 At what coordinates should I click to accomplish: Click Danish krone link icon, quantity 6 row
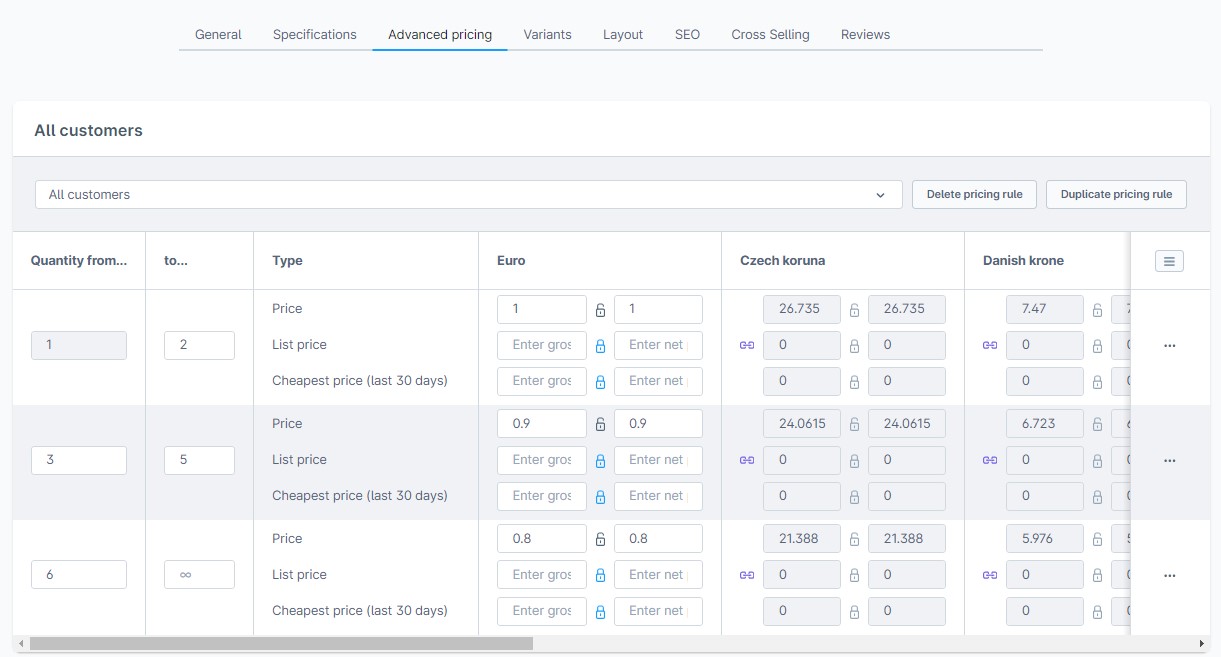(x=990, y=575)
